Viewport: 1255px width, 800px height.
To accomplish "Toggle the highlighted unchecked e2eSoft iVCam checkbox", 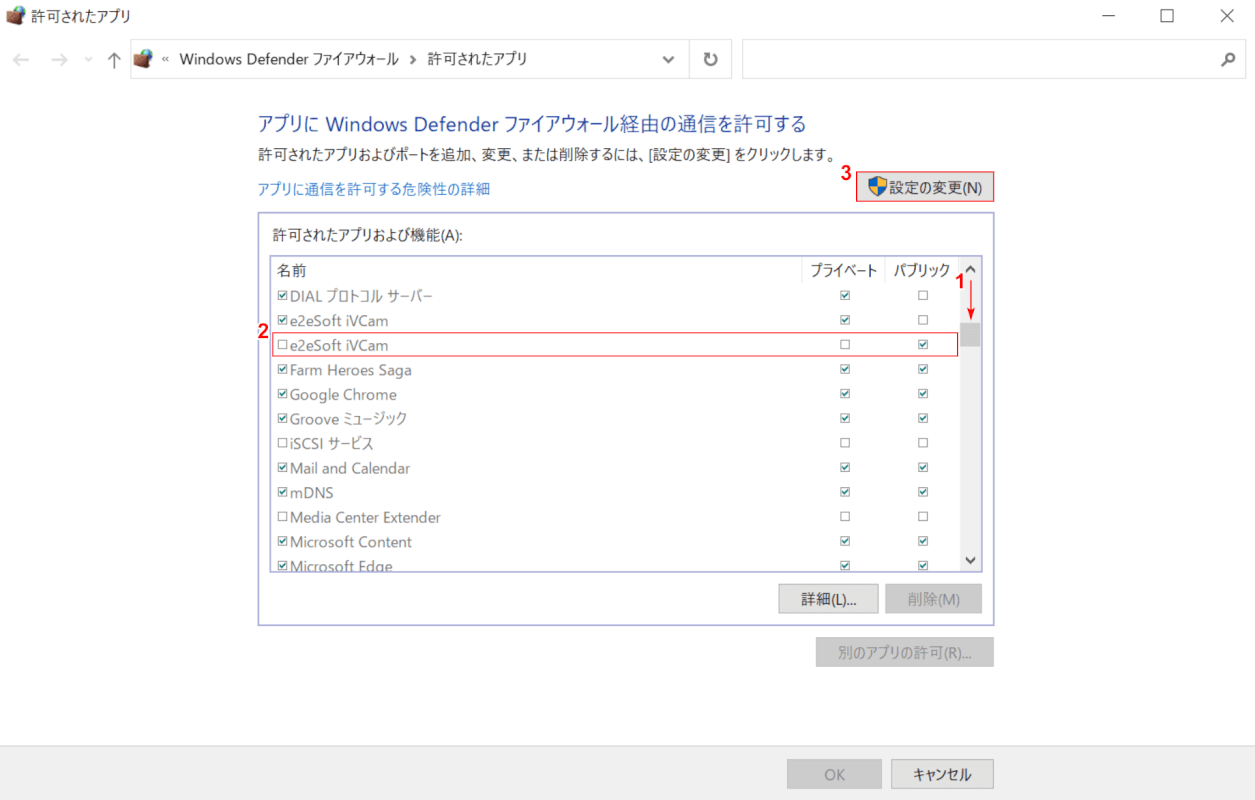I will pos(282,345).
